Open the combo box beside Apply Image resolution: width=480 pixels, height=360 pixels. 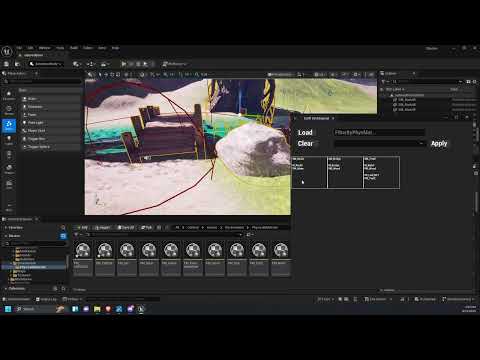point(379,143)
